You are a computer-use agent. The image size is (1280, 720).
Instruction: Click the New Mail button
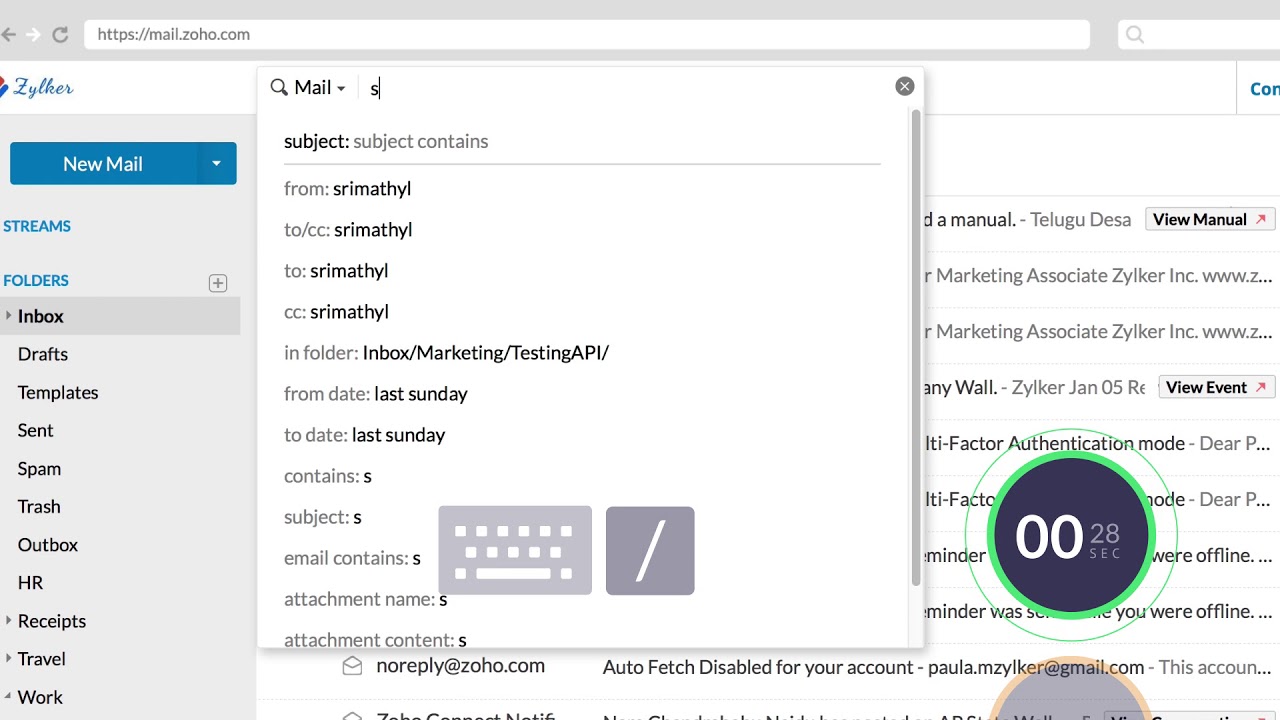(102, 163)
